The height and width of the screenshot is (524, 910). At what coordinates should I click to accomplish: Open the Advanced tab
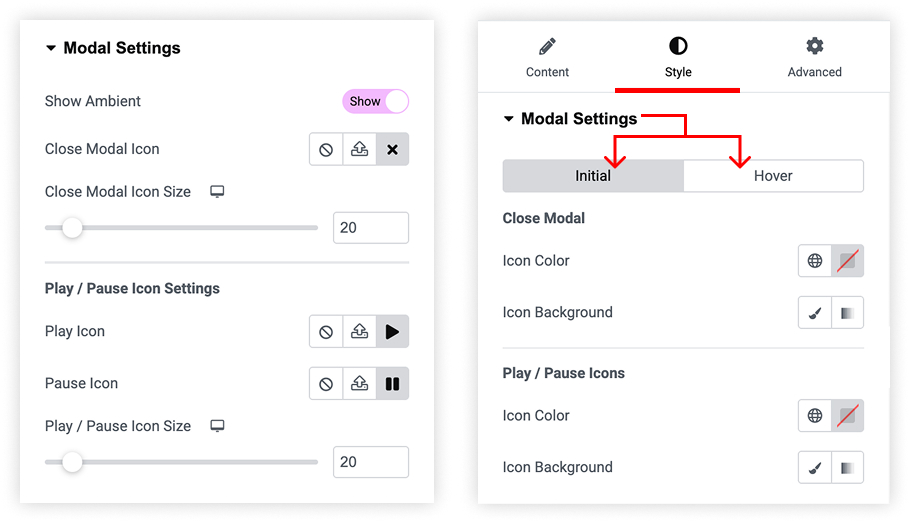click(x=814, y=58)
